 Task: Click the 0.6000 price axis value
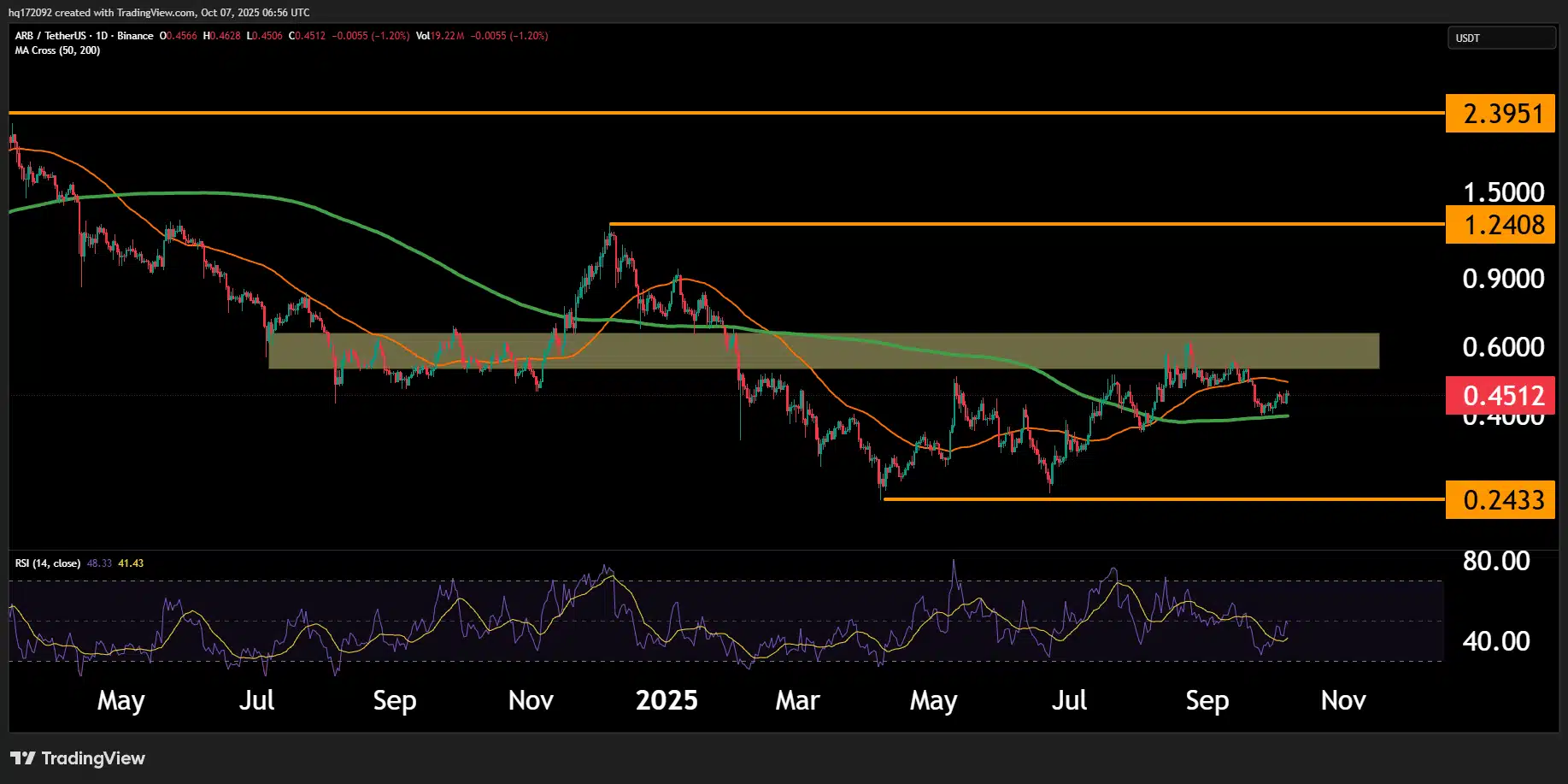point(1503,347)
